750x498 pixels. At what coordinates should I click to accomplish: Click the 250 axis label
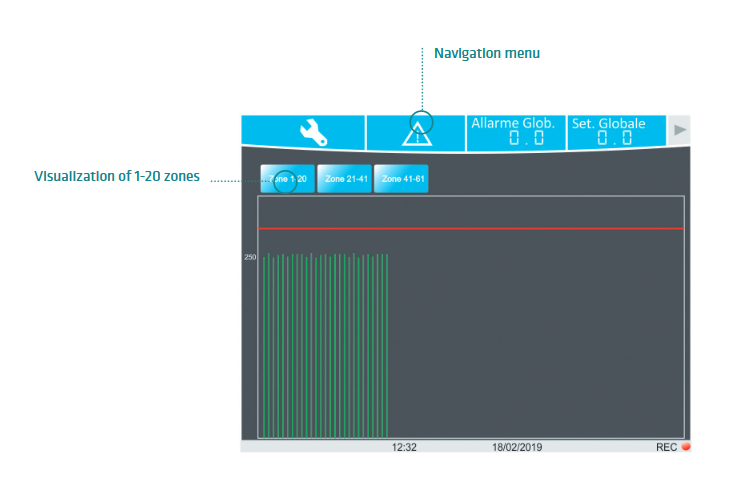(x=250, y=257)
